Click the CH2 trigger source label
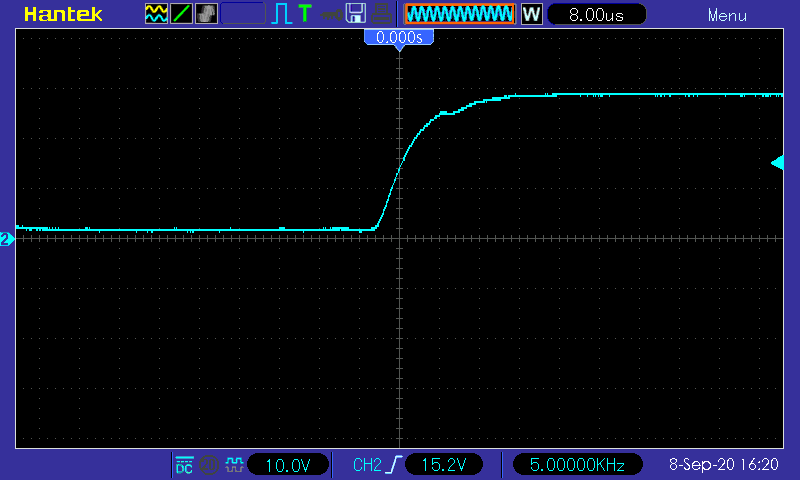 (367, 465)
